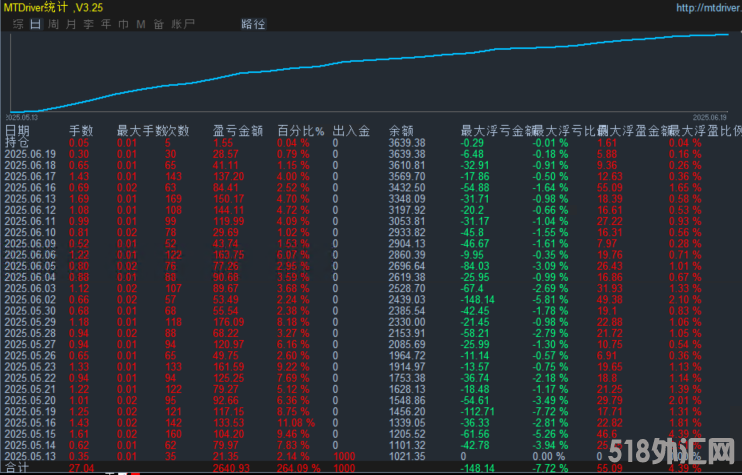
Task: Click the 日期 date column header
Action: 17,130
